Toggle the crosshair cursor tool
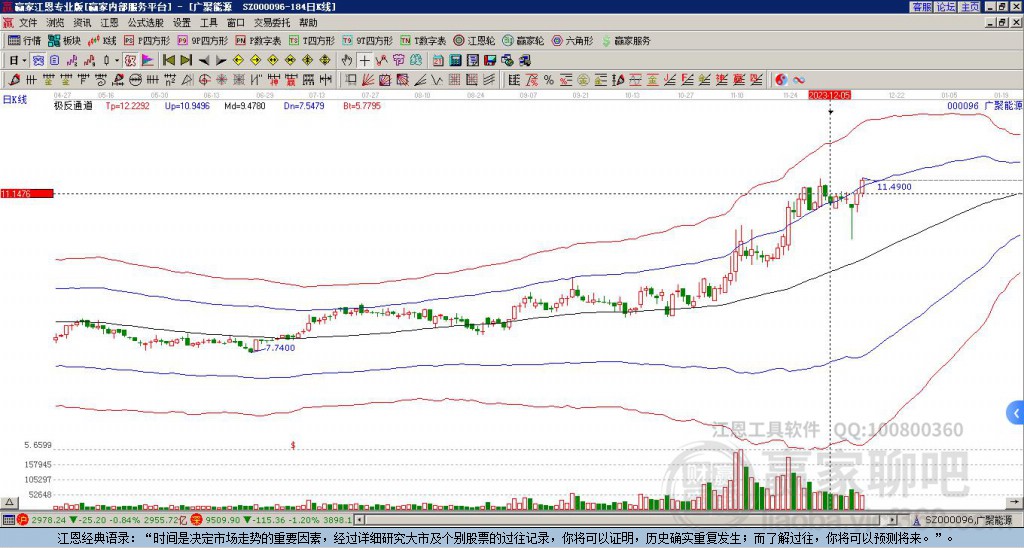1024x548 pixels. tap(364, 61)
